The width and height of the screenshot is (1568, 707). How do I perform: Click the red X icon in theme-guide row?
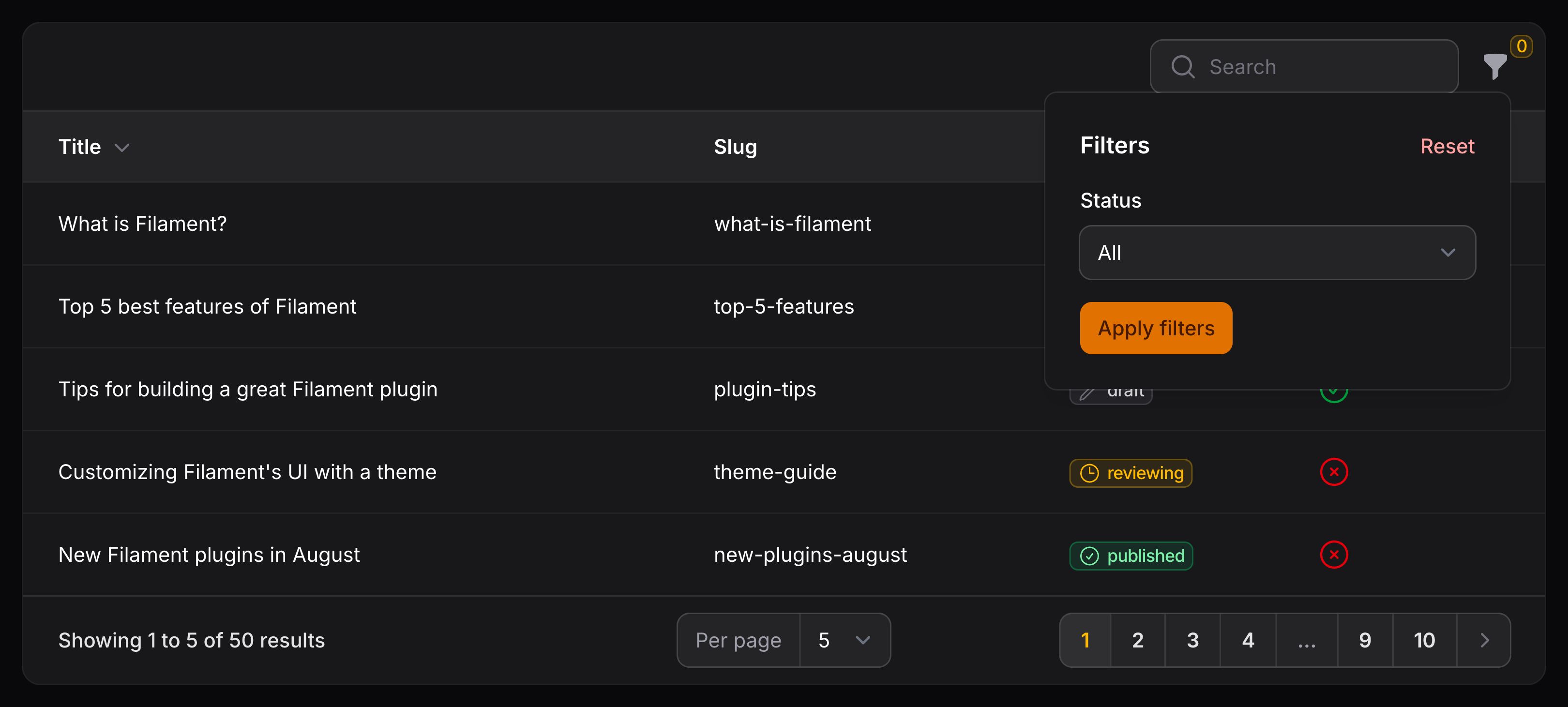coord(1334,472)
